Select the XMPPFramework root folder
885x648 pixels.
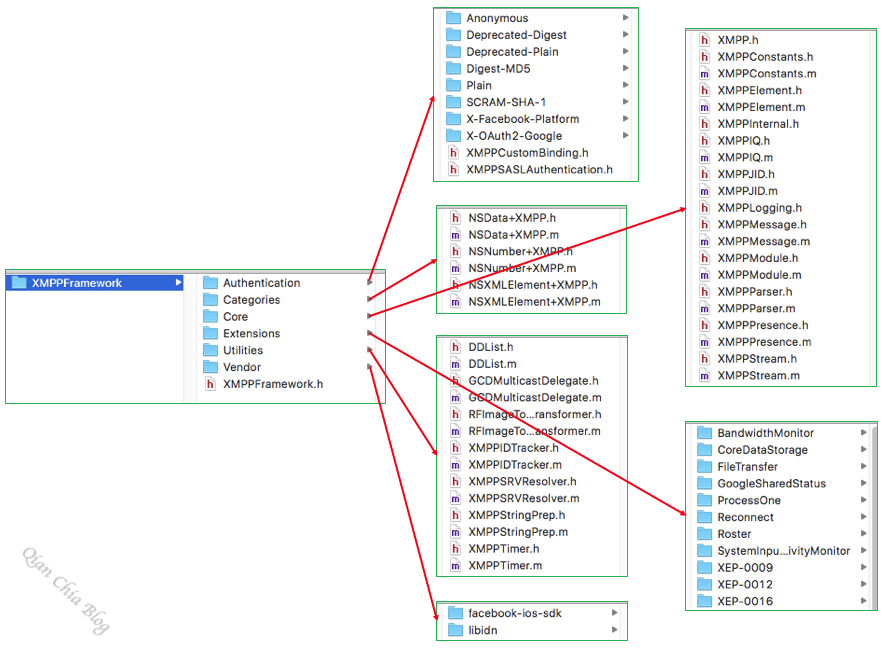tap(94, 283)
